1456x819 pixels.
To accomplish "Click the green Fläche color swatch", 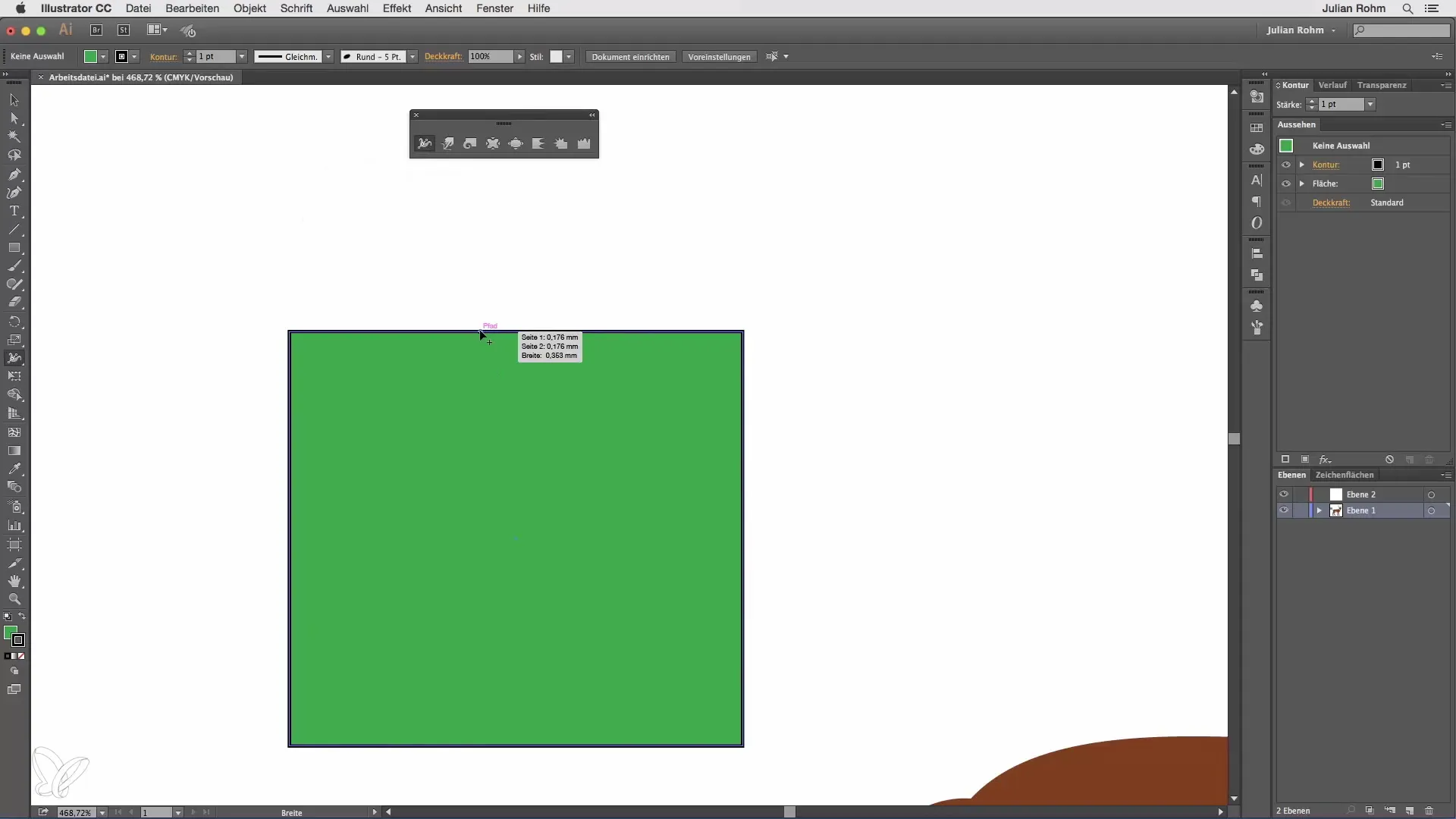I will [x=1378, y=184].
